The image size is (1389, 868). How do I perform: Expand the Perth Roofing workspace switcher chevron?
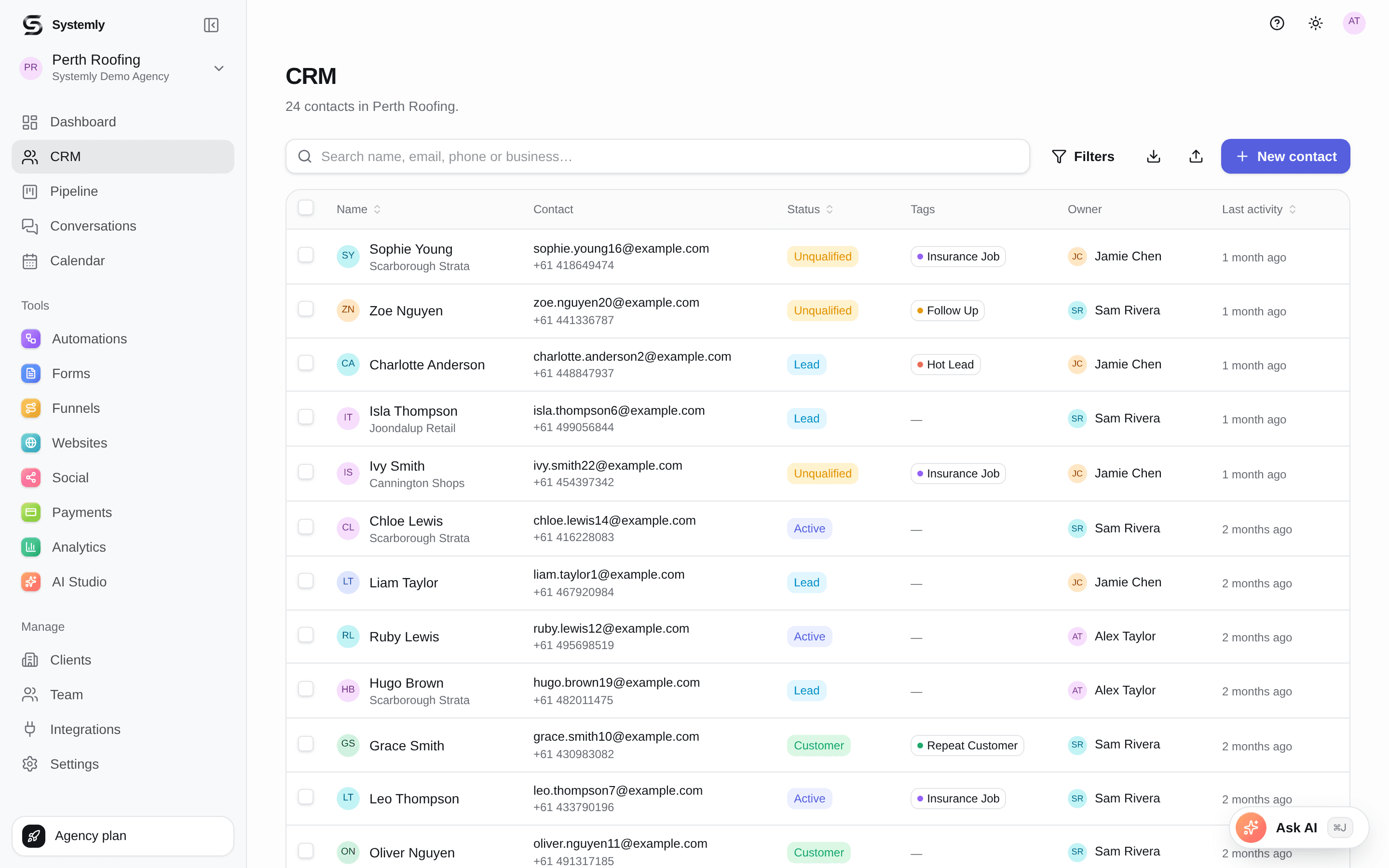click(218, 68)
